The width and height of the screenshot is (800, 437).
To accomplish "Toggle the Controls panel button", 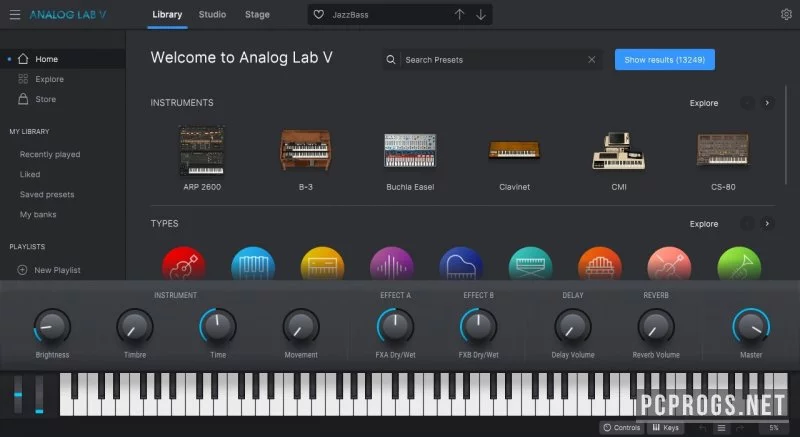I will coord(622,428).
